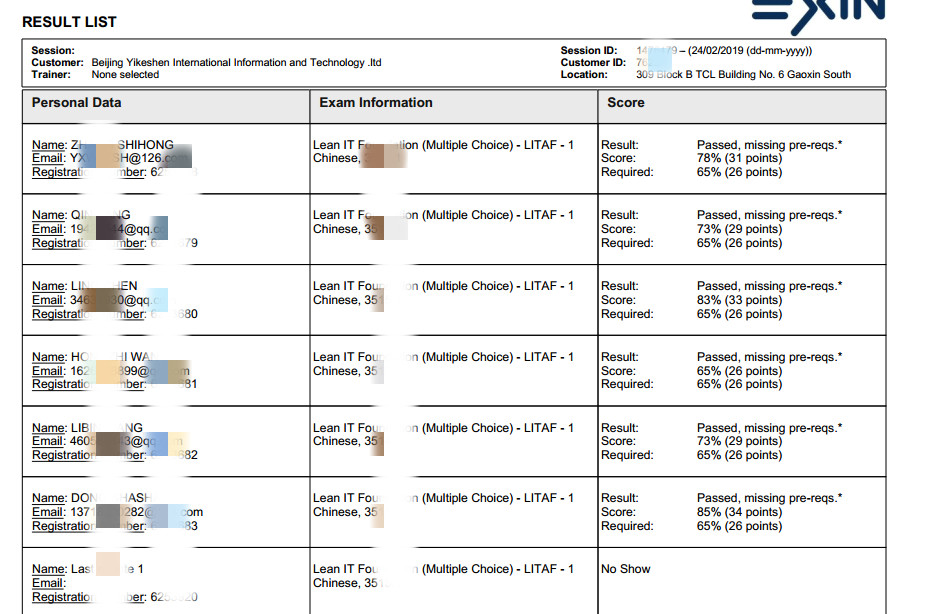Click the Exam Information column header
This screenshot has height=614, width=927.
pyautogui.click(x=376, y=103)
